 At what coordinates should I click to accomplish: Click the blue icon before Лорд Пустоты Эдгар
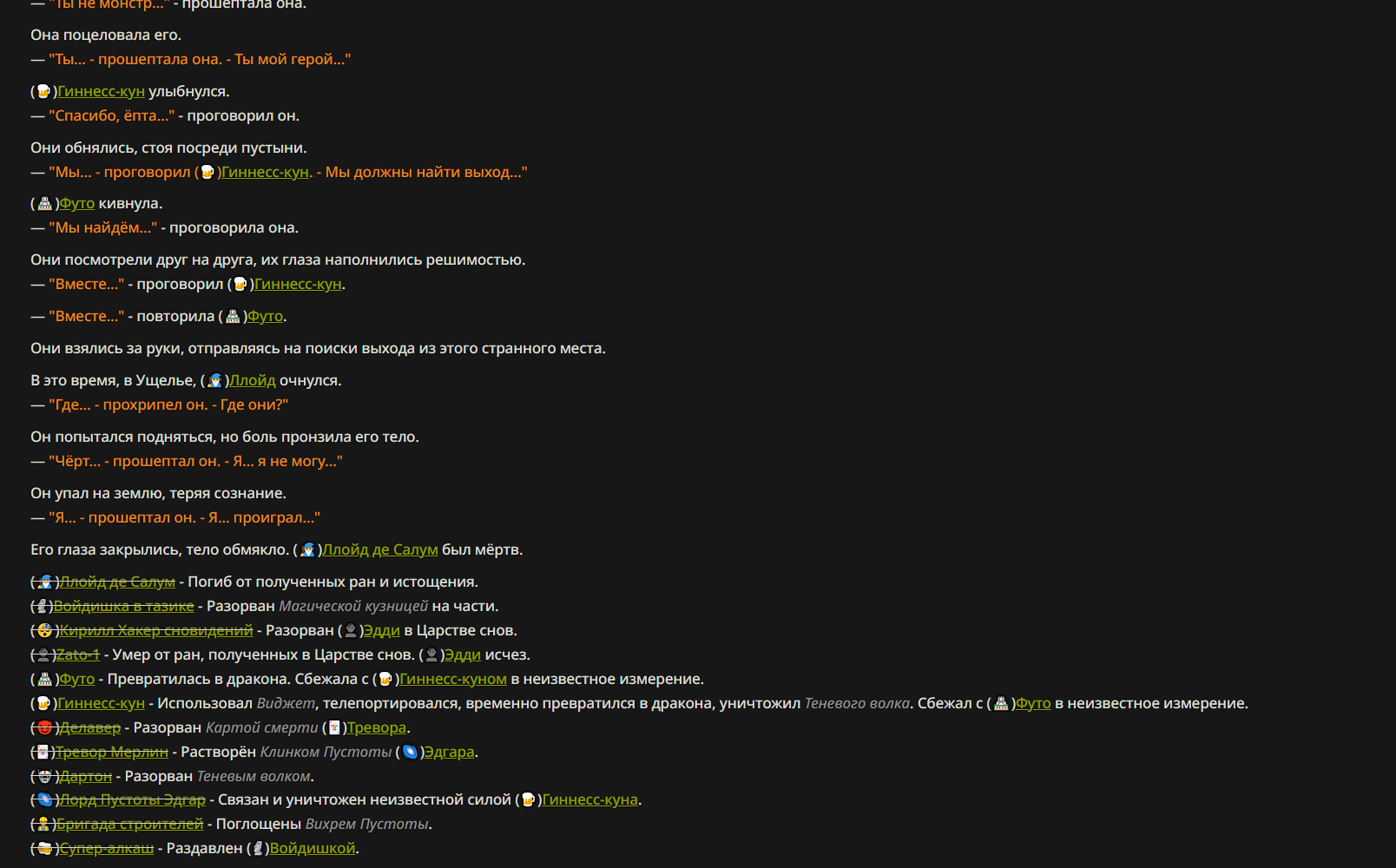pos(45,799)
